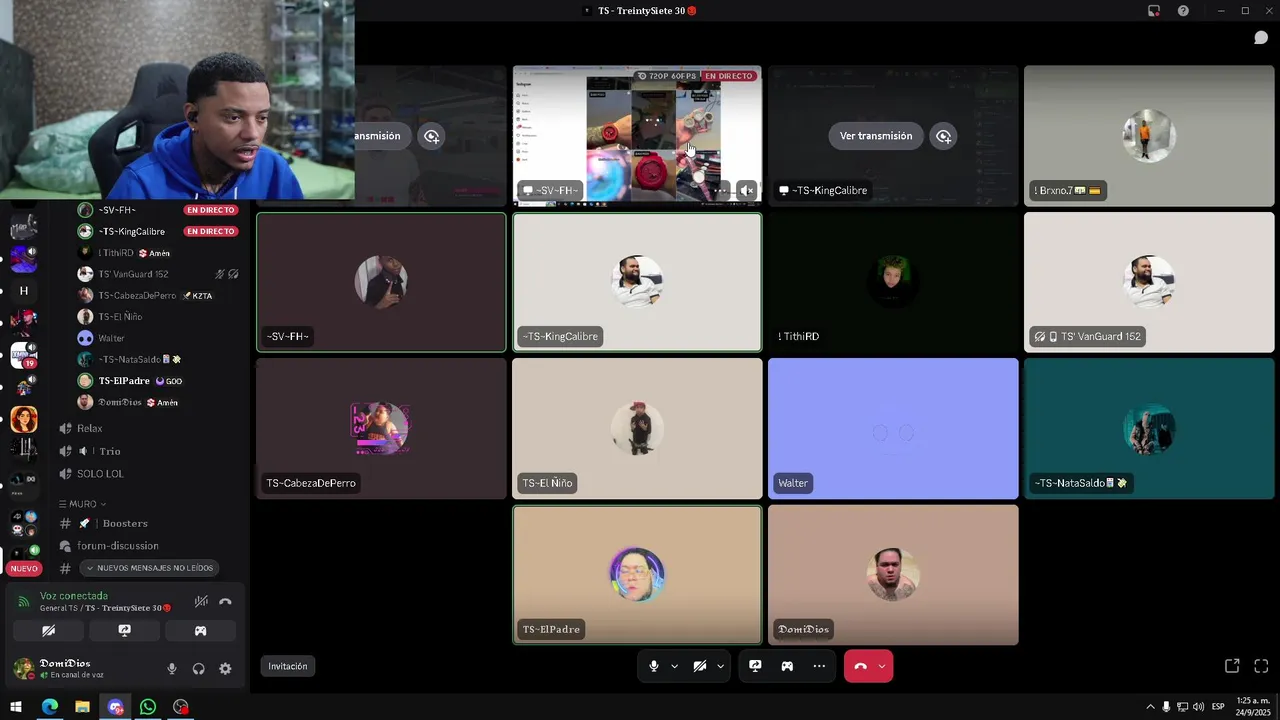
Task: Hang up with the red disconnect button
Action: click(x=860, y=666)
